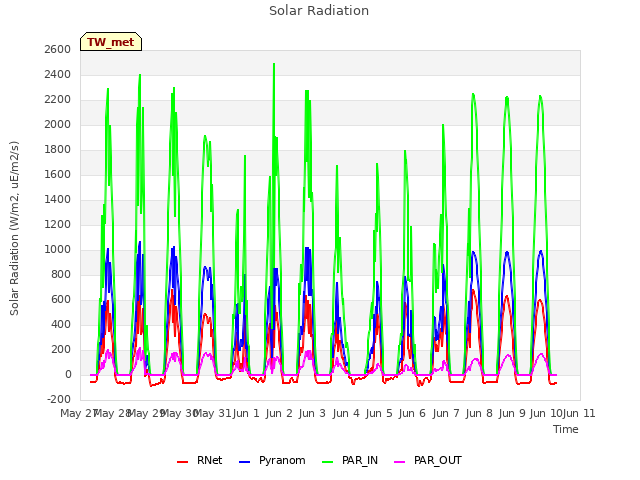The height and width of the screenshot is (480, 640).
Task: Click the 1000 y-axis tick label
Action: pyautogui.click(x=58, y=249)
